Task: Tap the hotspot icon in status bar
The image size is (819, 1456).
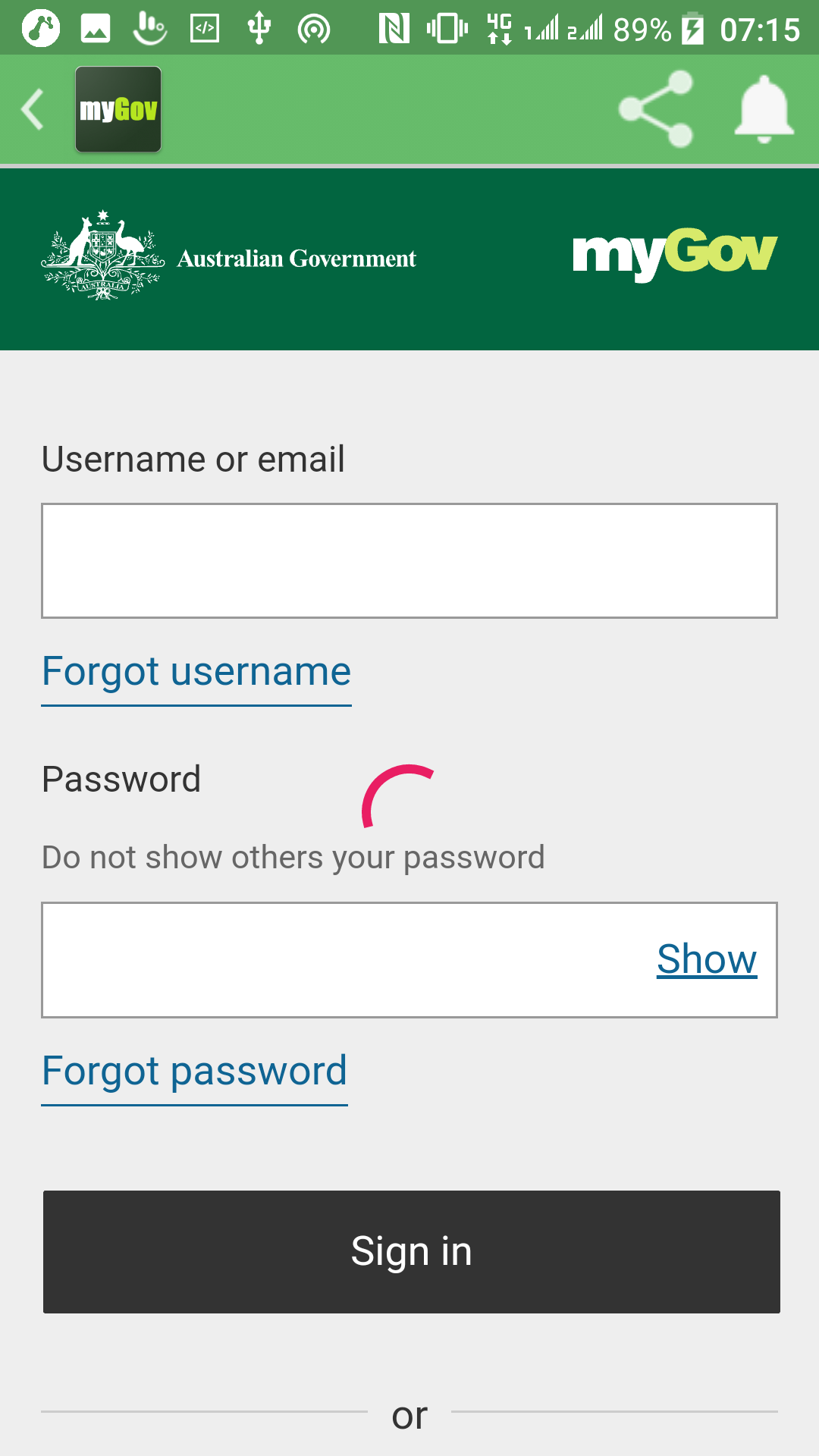Action: tap(313, 29)
